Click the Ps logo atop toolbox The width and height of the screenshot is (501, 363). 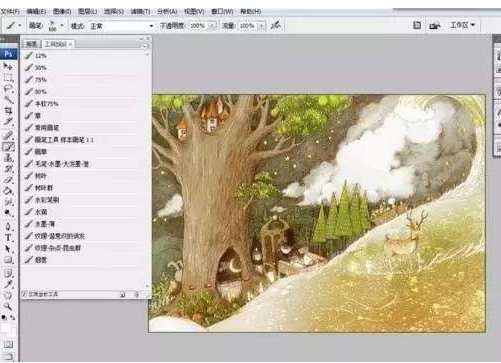8,54
